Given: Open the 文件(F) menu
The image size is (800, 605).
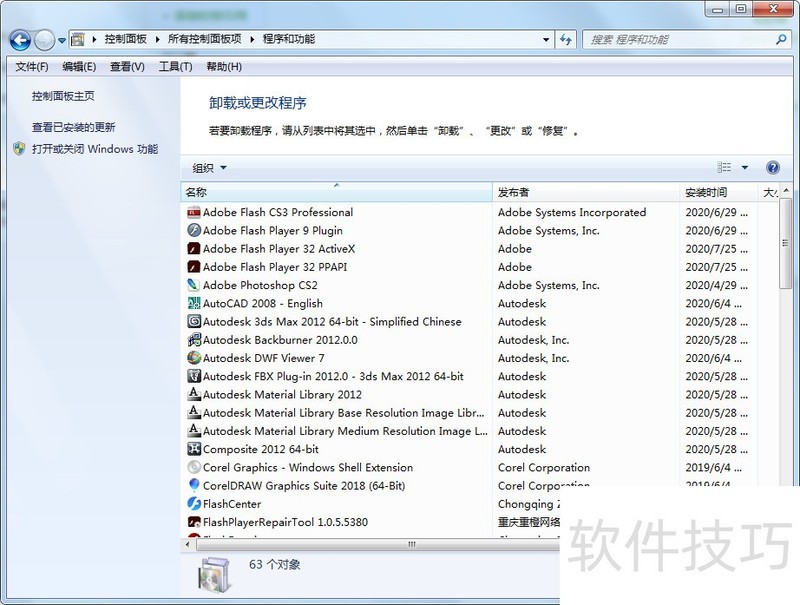Looking at the screenshot, I should click(32, 67).
